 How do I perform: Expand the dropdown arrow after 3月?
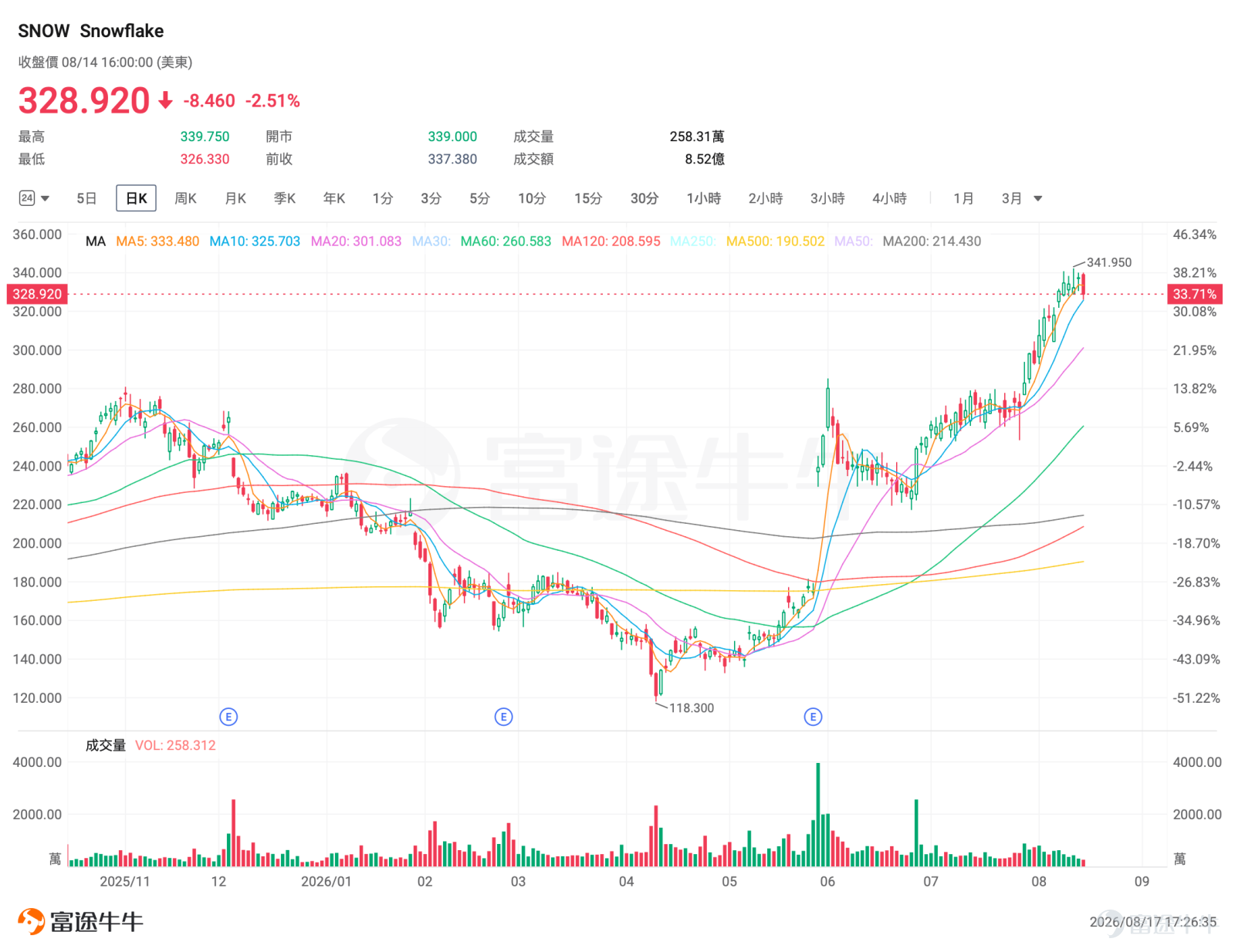coord(1038,199)
